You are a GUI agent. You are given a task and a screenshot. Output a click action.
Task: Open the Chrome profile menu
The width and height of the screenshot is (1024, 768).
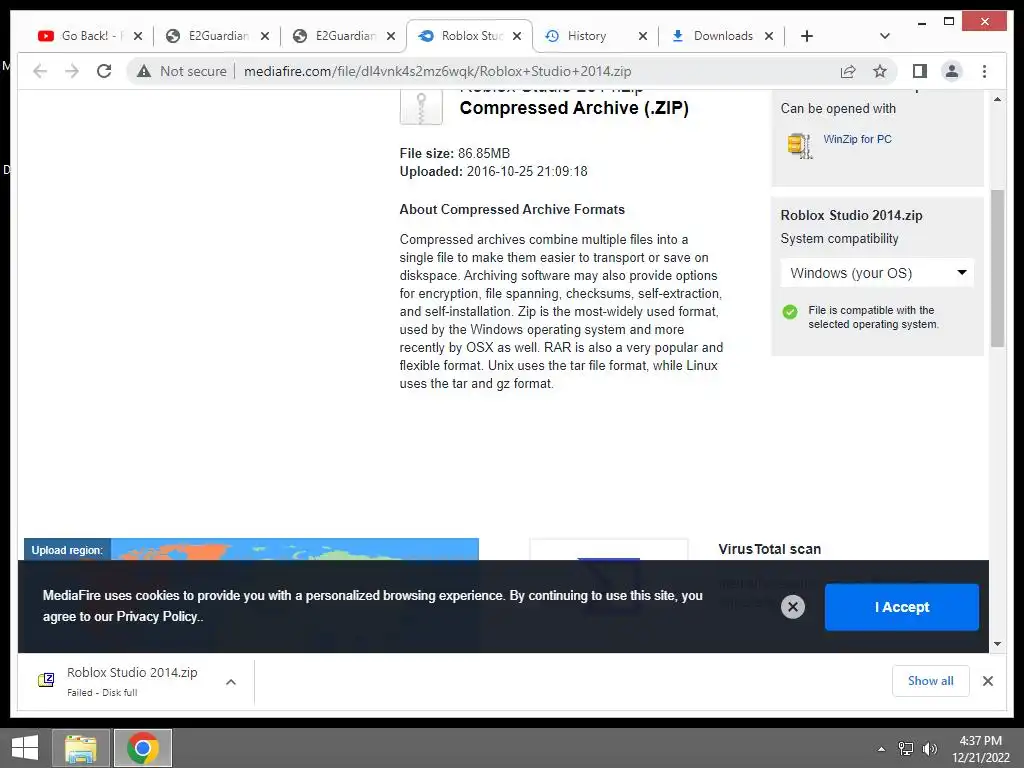952,71
